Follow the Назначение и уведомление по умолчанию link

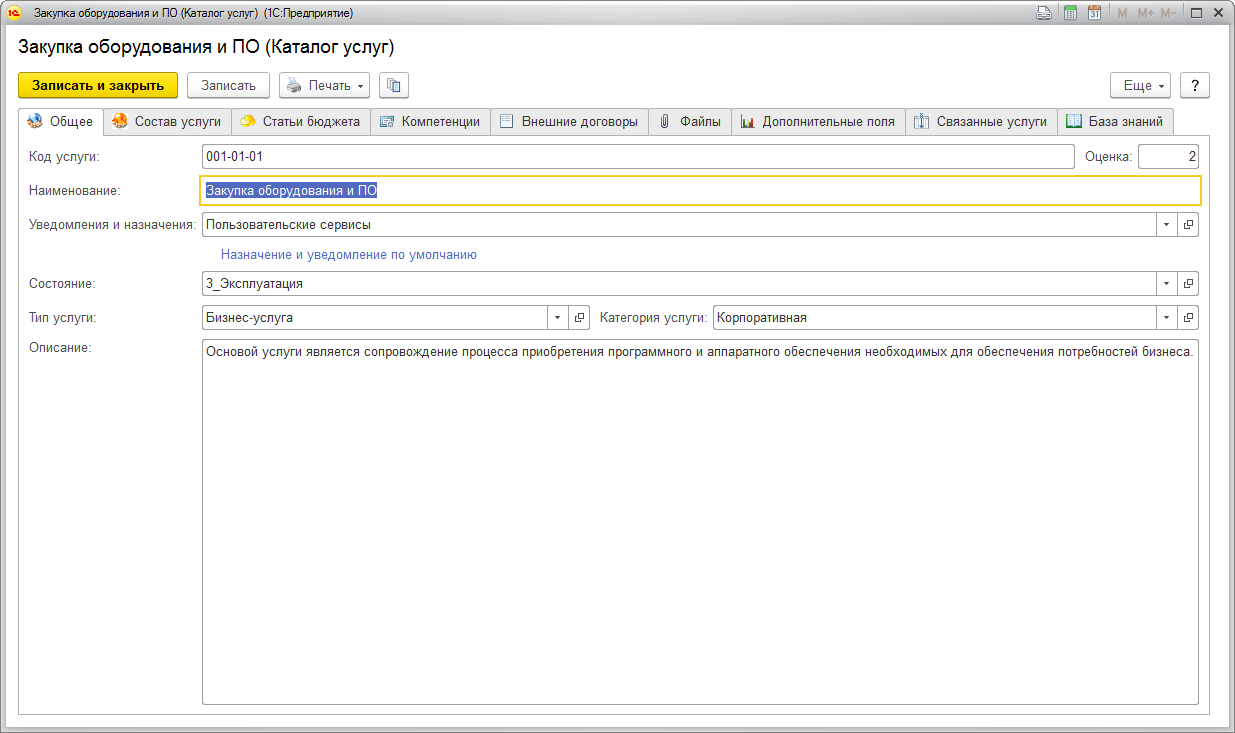(x=349, y=255)
